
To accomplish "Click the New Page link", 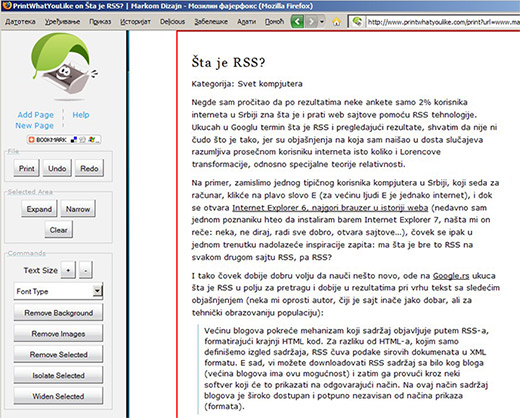I will [x=34, y=126].
